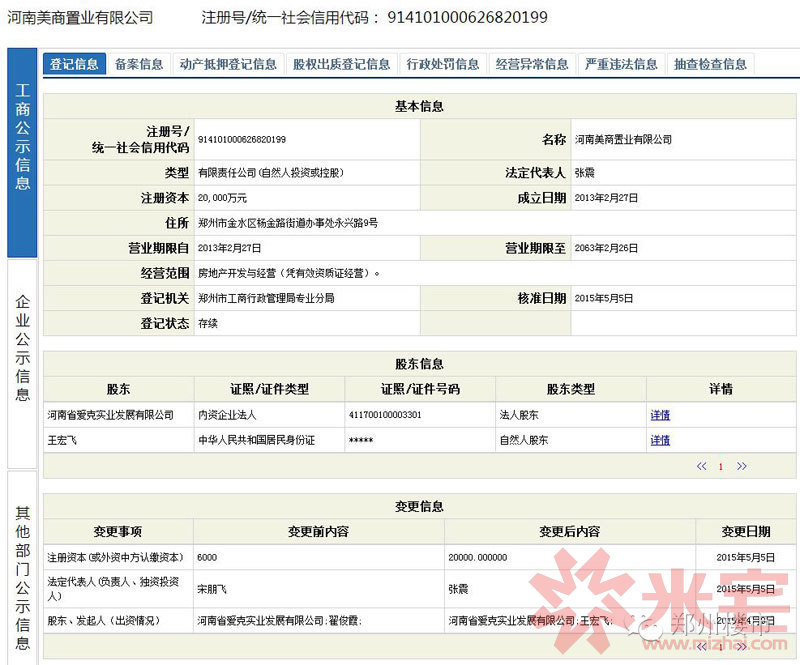
Task: Switch to the 备案信息 tab
Action: [139, 64]
